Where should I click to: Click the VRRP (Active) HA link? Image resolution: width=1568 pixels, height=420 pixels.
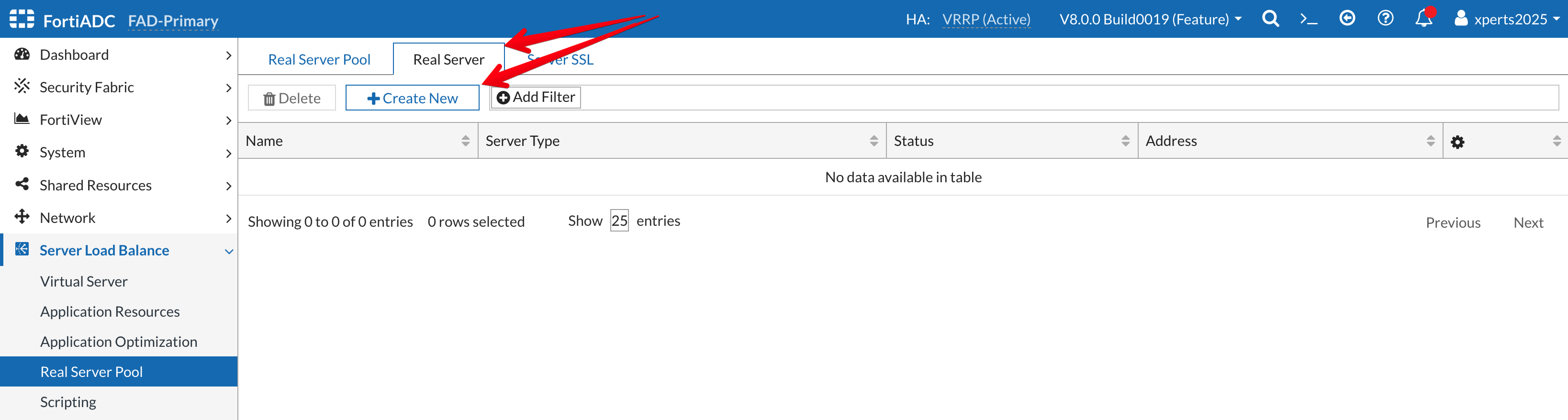[x=986, y=20]
